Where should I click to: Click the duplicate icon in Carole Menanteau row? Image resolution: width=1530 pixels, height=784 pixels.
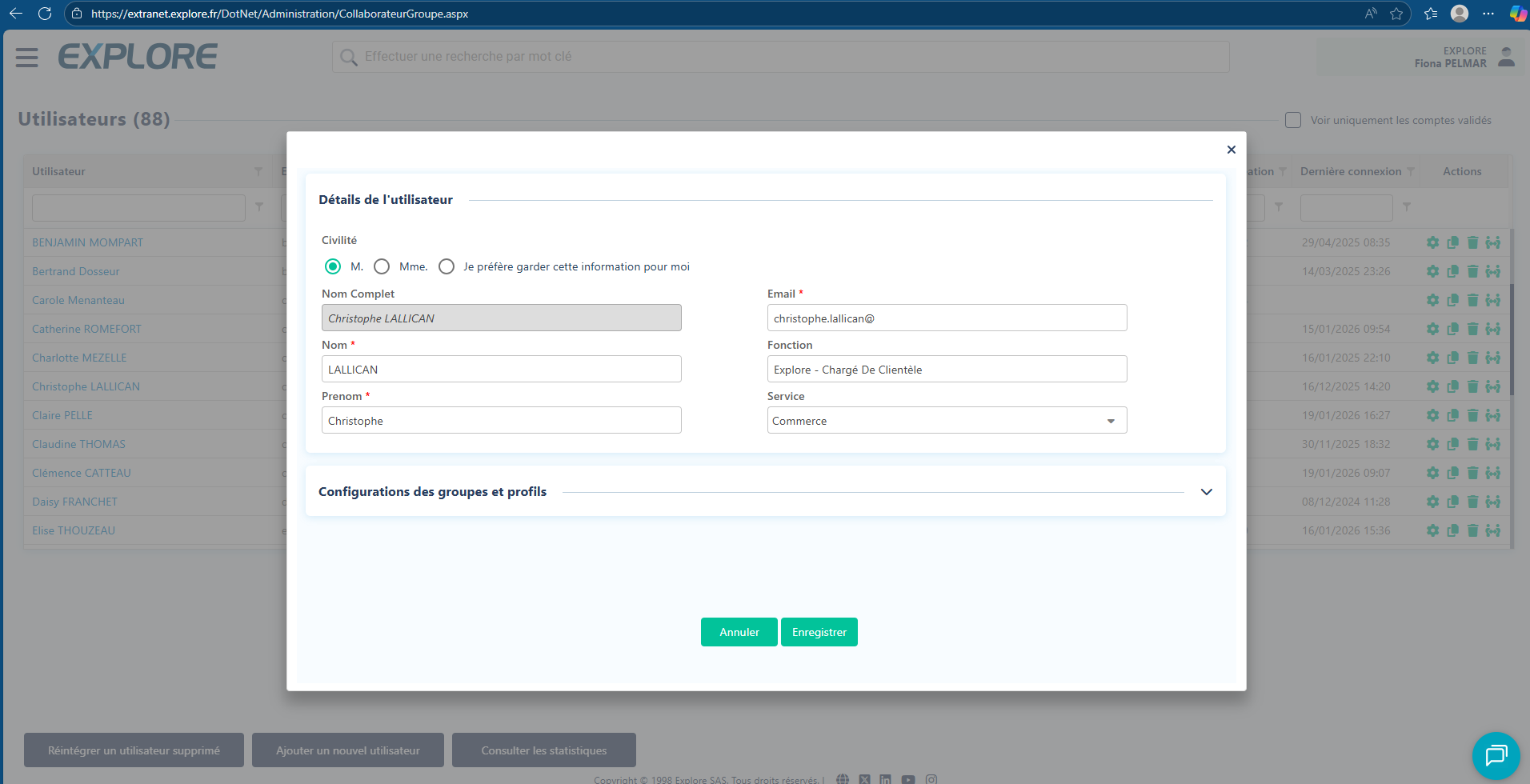(1452, 300)
